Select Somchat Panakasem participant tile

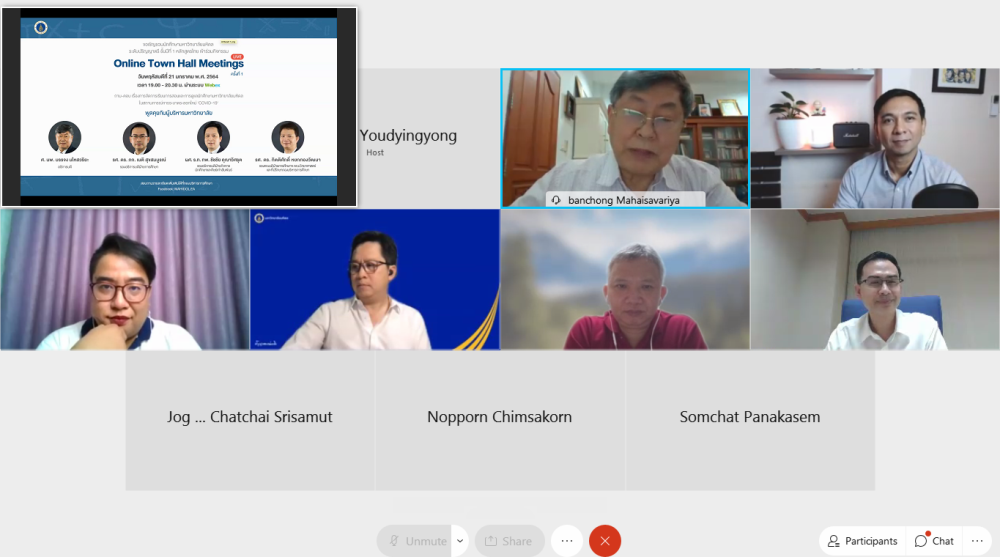pyautogui.click(x=750, y=418)
